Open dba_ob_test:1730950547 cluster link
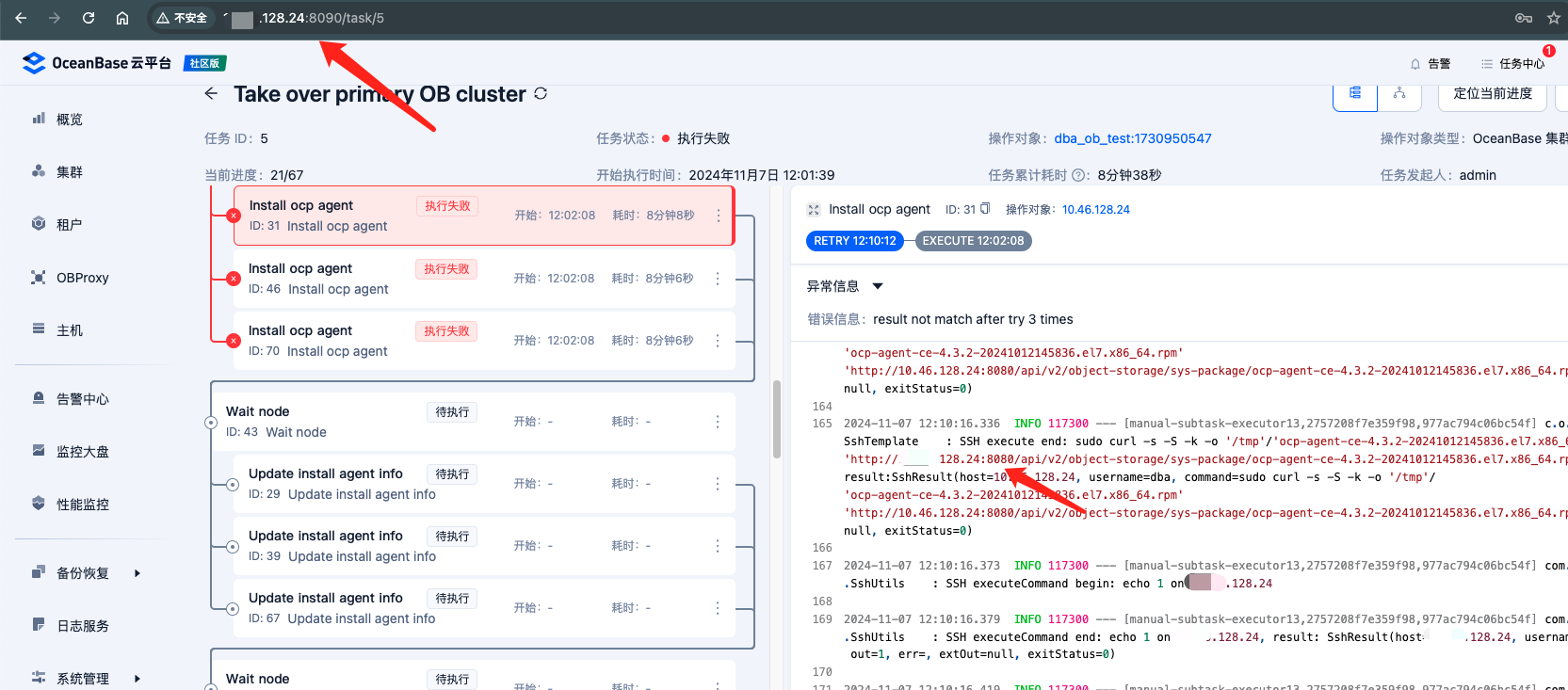 click(1133, 138)
